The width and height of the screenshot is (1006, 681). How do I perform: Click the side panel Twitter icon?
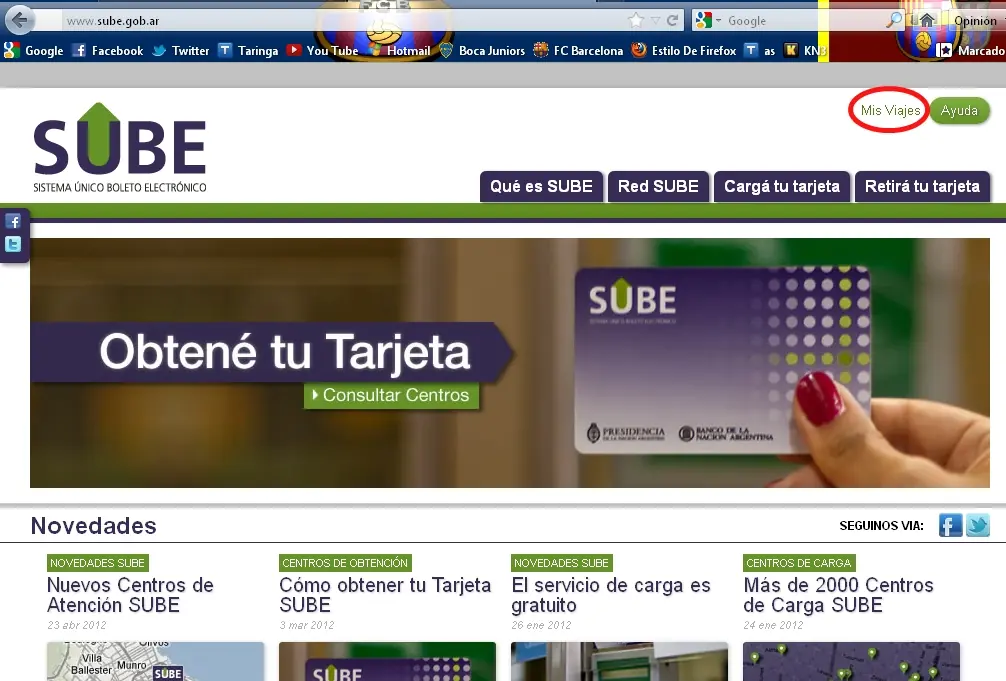(x=13, y=244)
